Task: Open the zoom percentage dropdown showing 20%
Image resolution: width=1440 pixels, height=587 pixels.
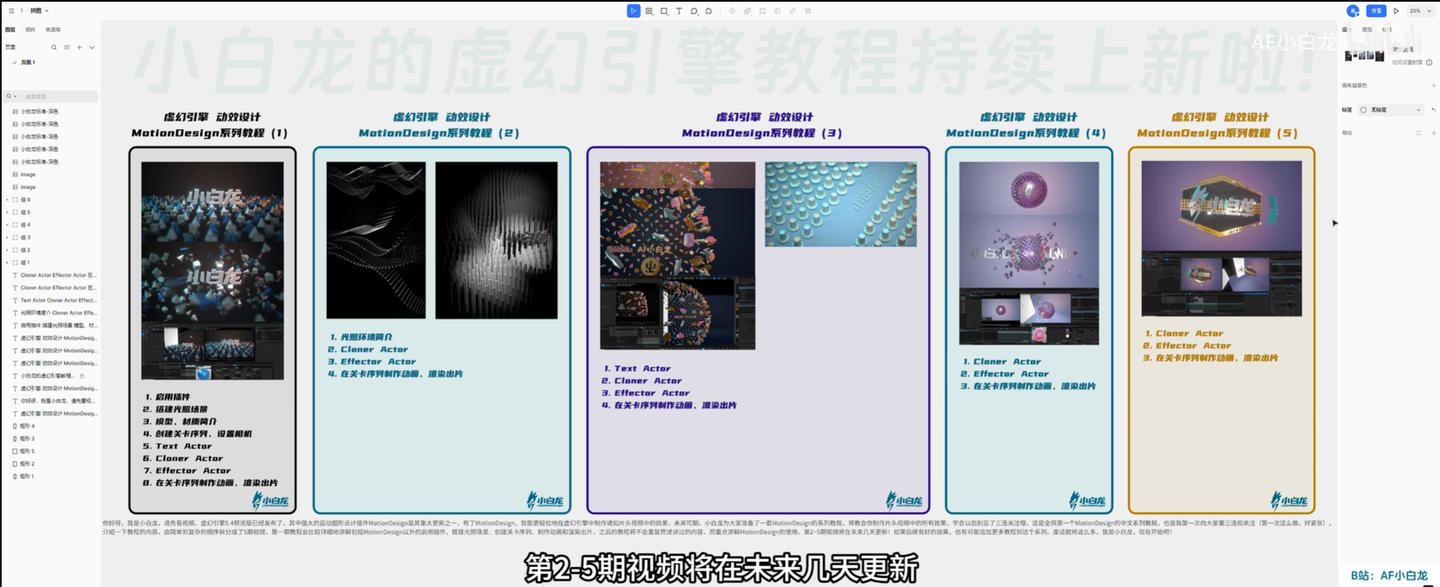Action: (1419, 10)
